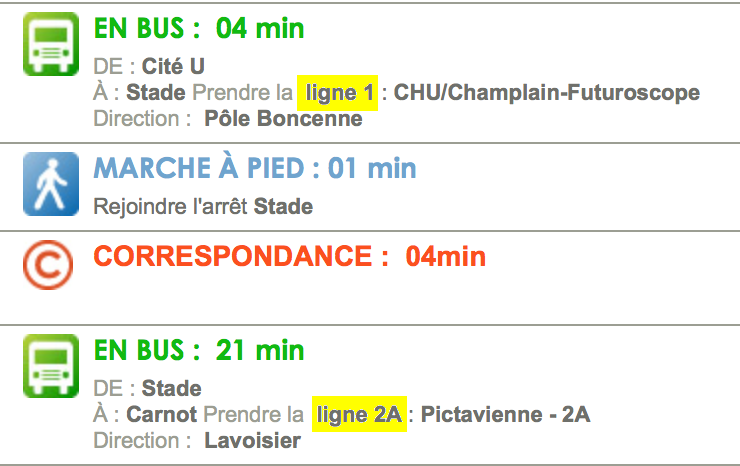Screen dimensions: 740x466
Task: Click the Carnot arrival stop name
Action: coord(161,415)
